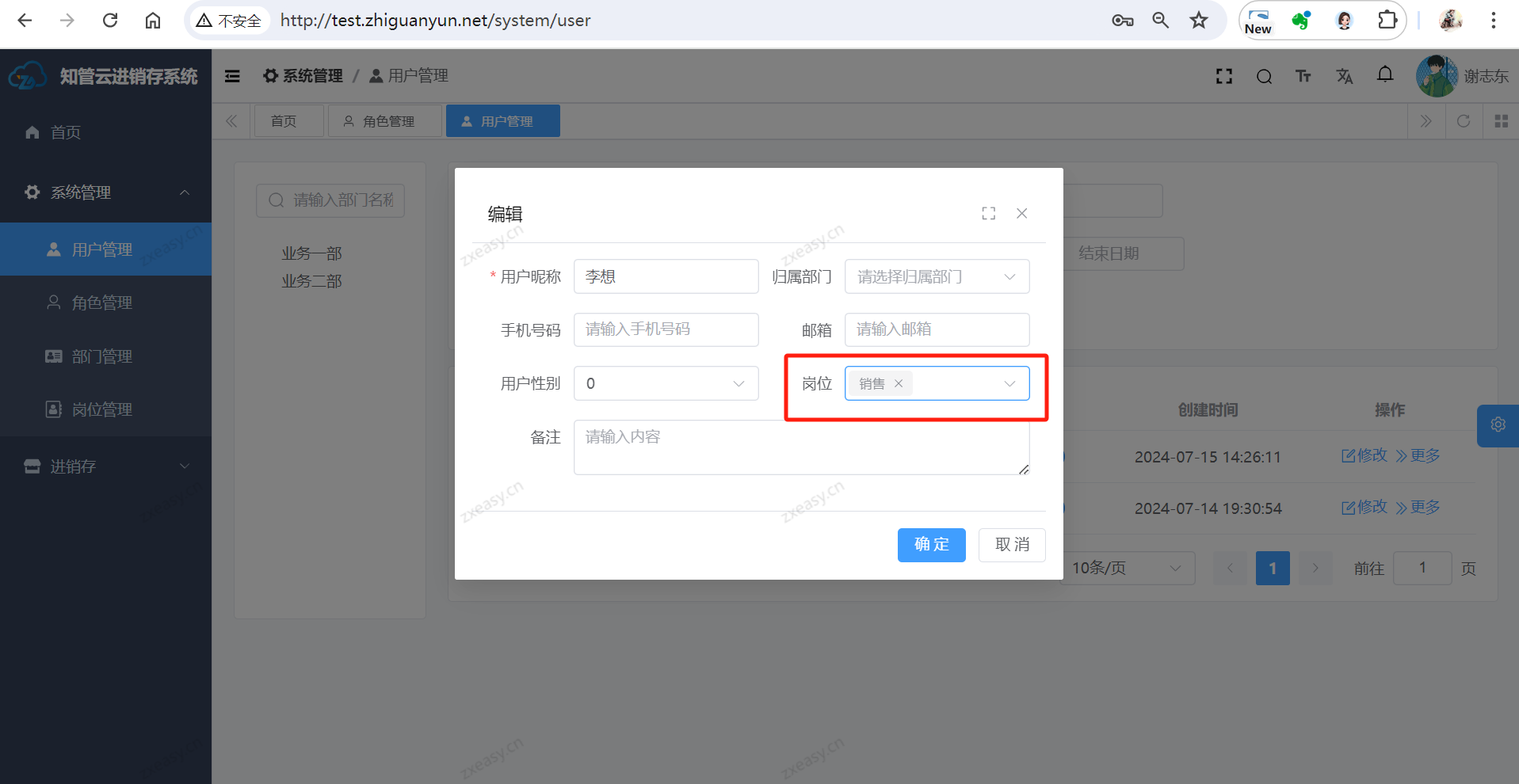The image size is (1519, 784).
Task: Toggle the sidebar collapse hamburger icon
Action: [232, 76]
